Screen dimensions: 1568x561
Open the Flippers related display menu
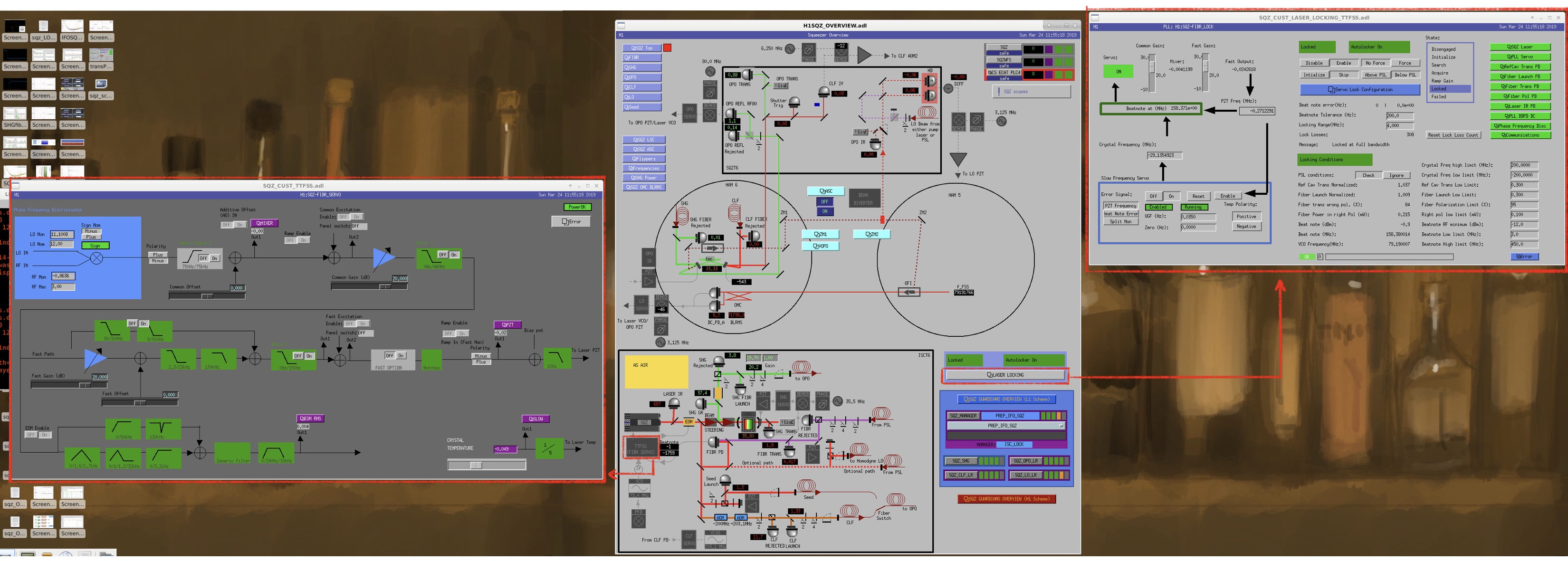pos(644,159)
